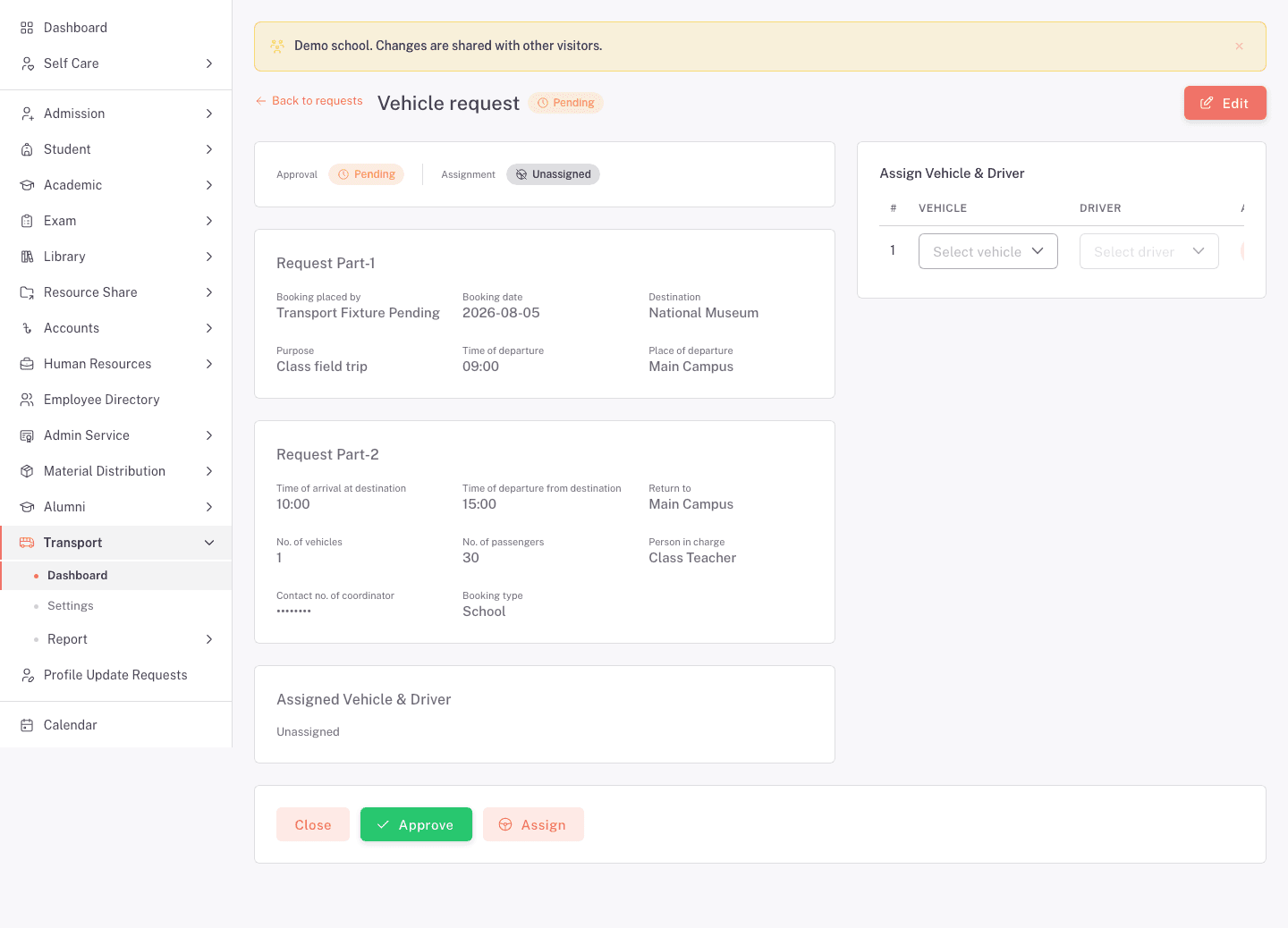Click the Calendar icon in sidebar
This screenshot has height=928, width=1288.
click(27, 725)
